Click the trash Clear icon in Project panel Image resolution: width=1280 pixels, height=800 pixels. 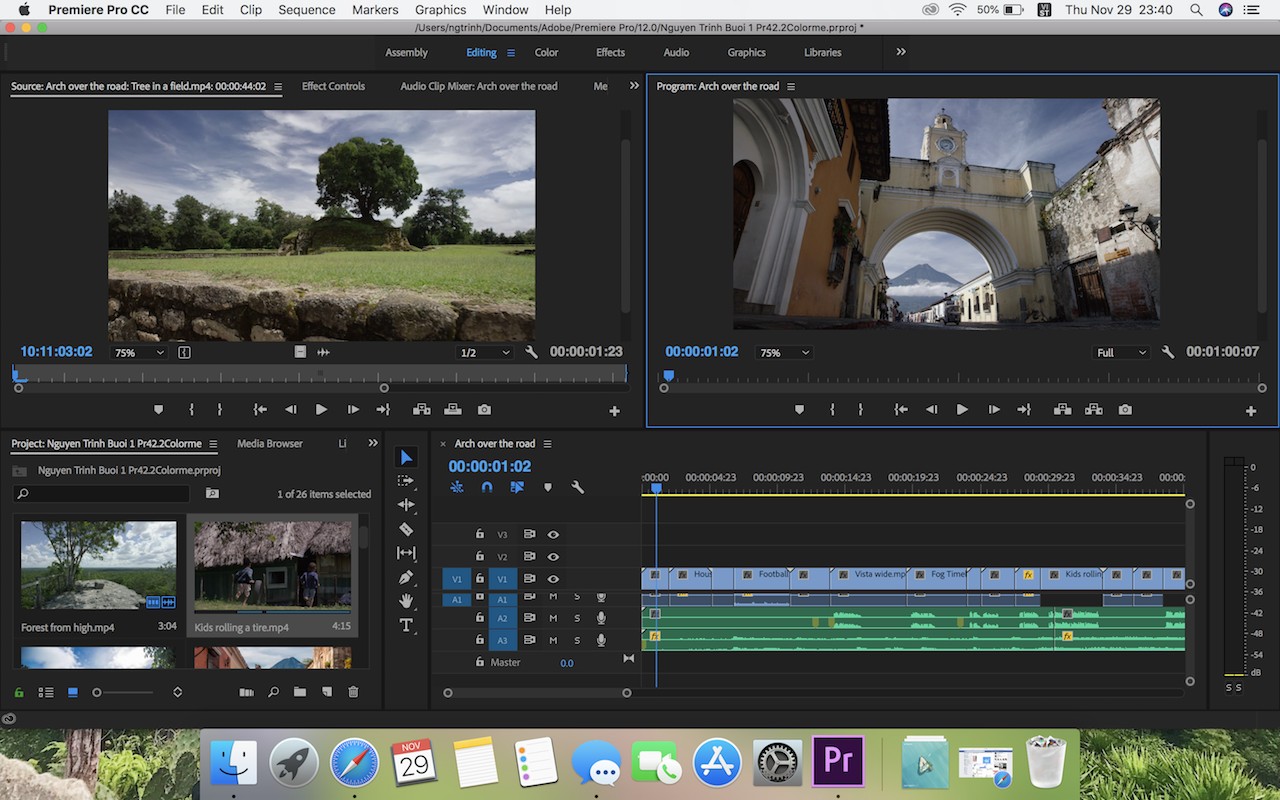352,692
